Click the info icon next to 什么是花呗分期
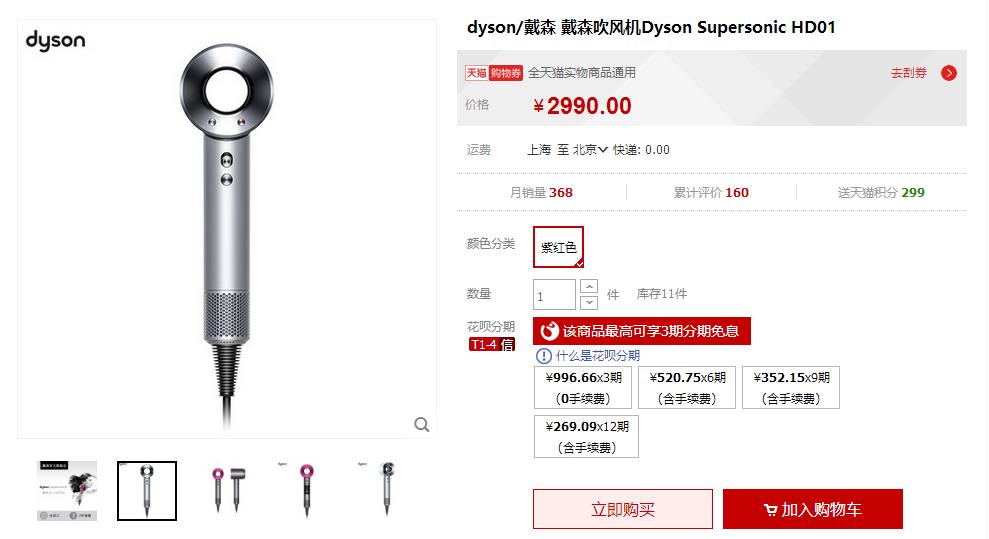This screenshot has width=989, height=539. point(543,356)
